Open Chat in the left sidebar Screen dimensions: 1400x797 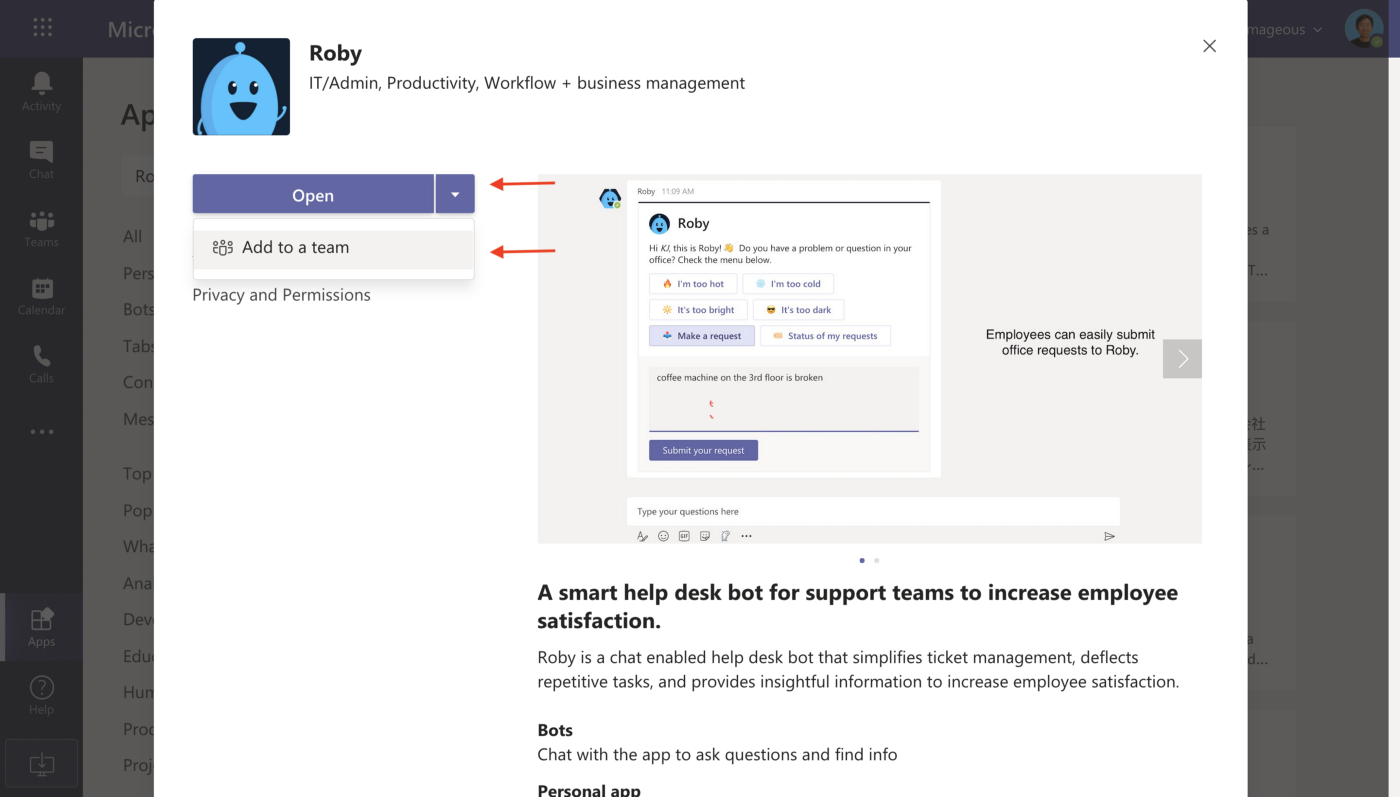pyautogui.click(x=41, y=160)
